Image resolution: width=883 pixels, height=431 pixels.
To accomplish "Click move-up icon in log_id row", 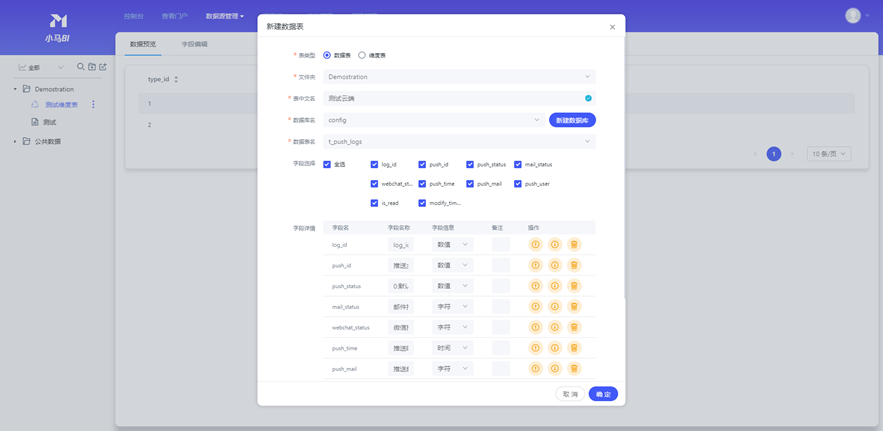I will tap(535, 244).
